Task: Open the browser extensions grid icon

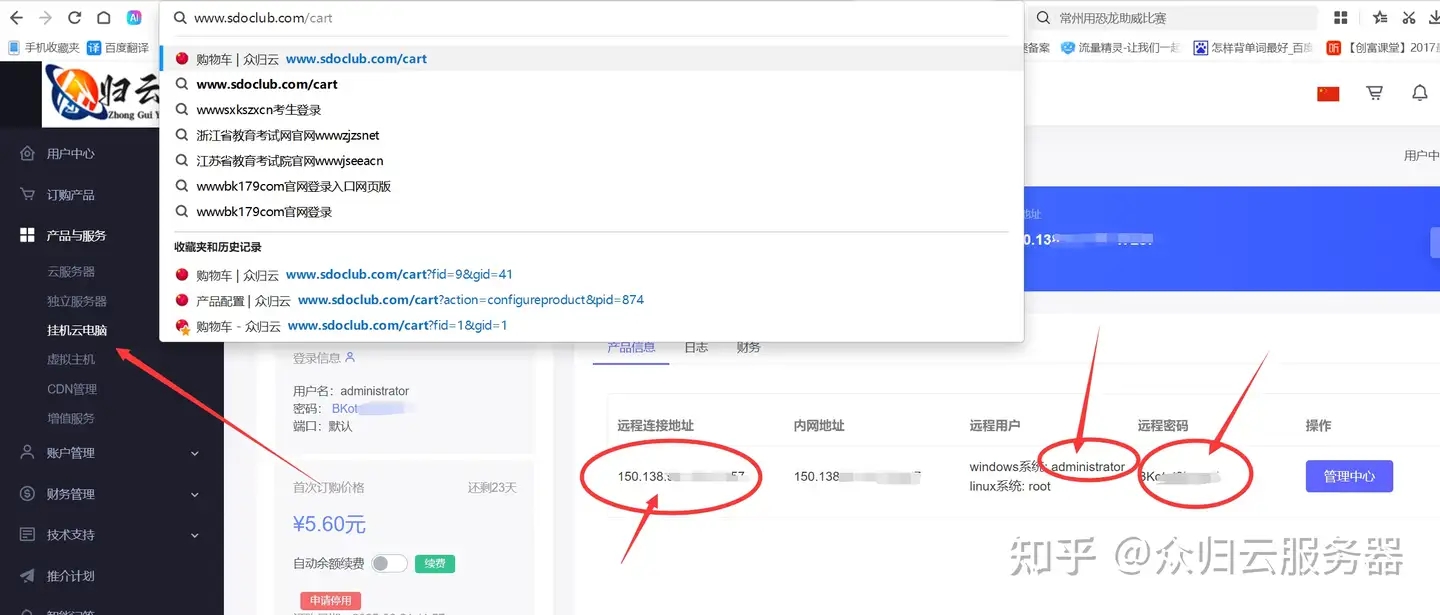Action: [1341, 18]
